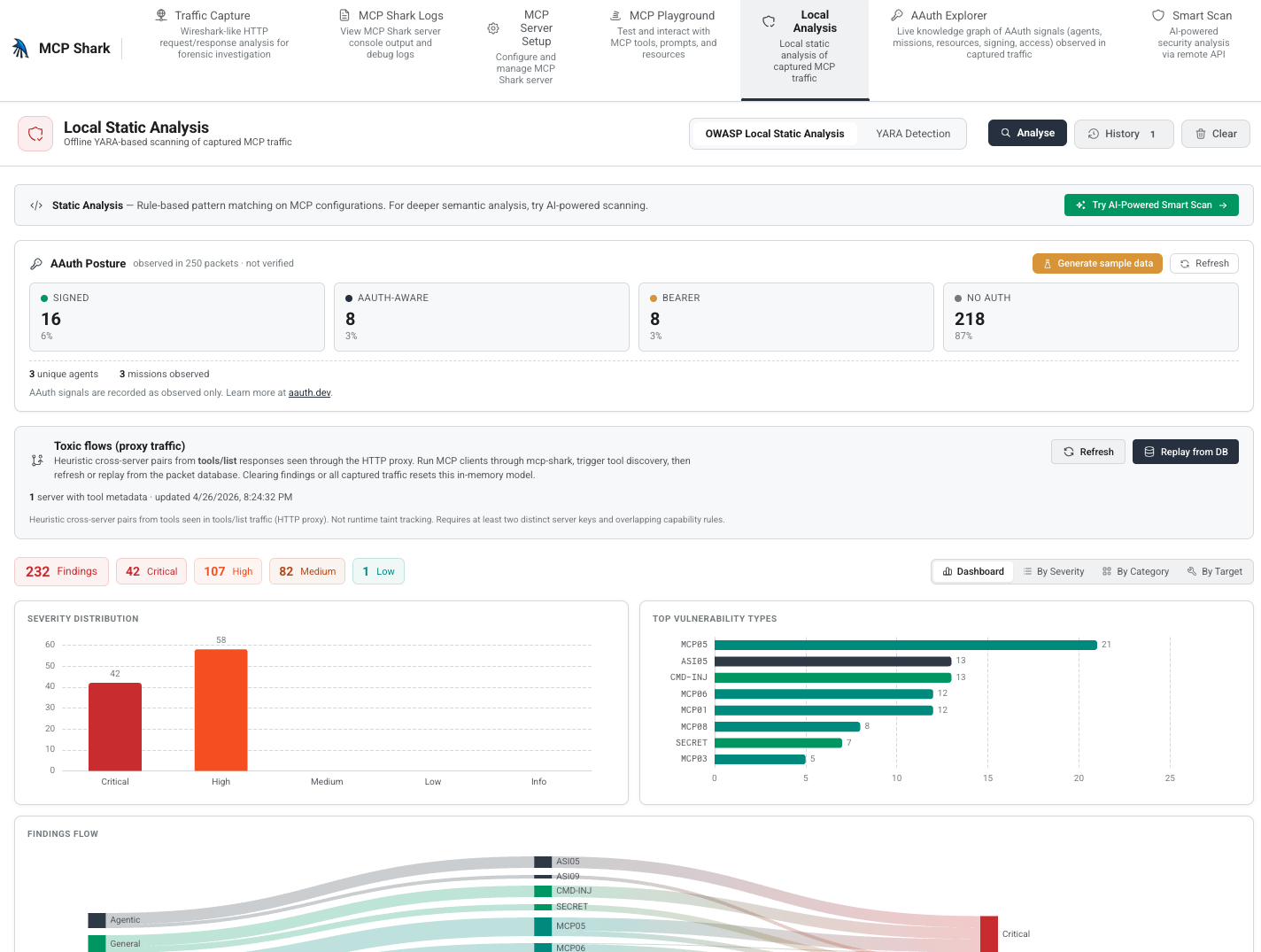
Task: Switch to the By Category view
Action: (1135, 571)
